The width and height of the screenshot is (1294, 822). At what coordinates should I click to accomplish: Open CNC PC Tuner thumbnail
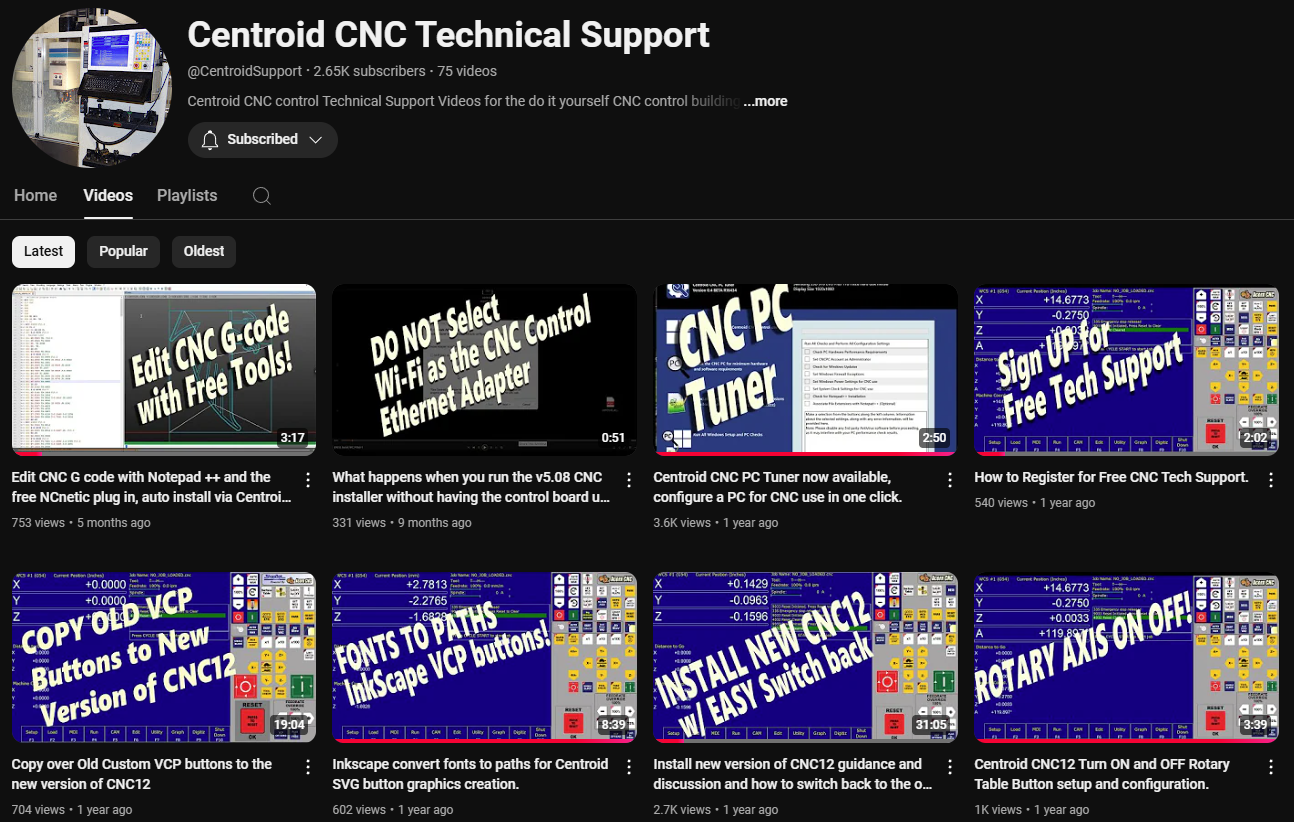(x=805, y=369)
